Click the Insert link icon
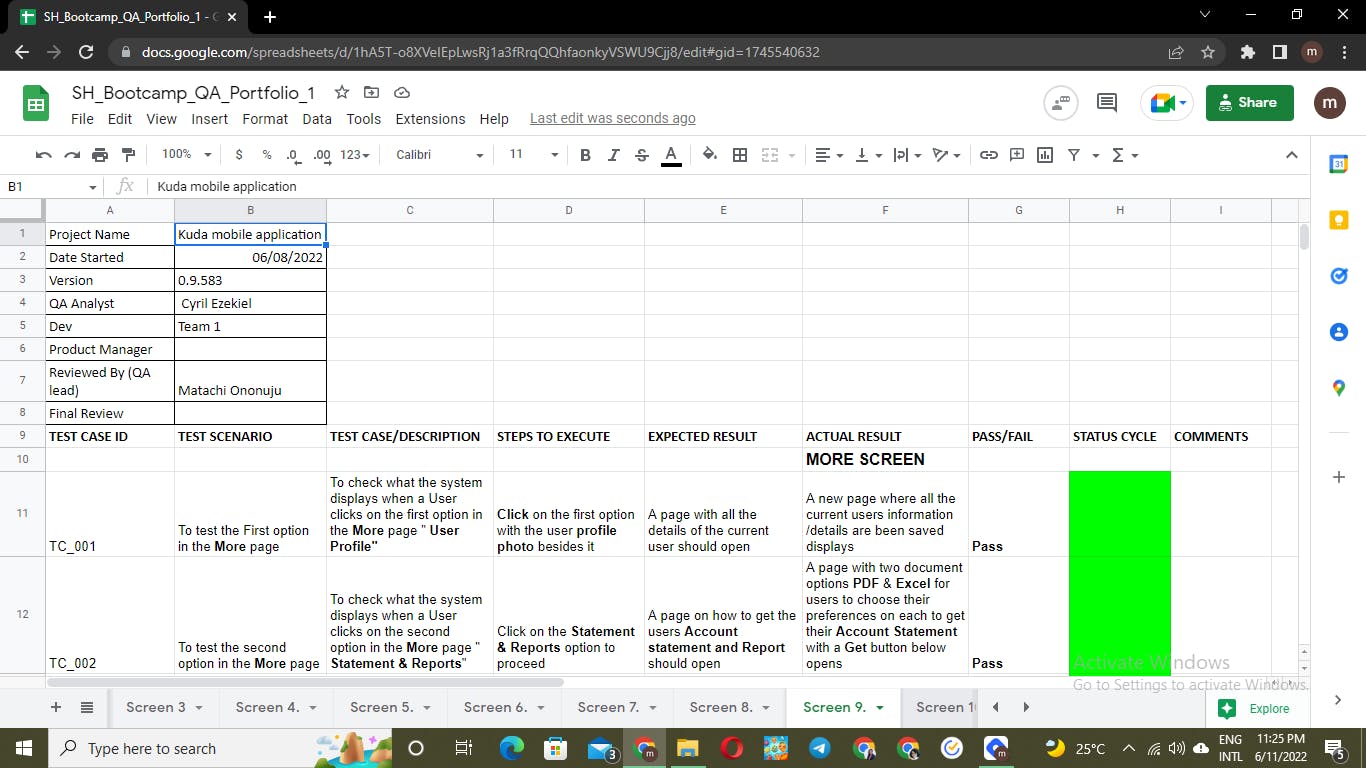1366x768 pixels. (x=989, y=155)
